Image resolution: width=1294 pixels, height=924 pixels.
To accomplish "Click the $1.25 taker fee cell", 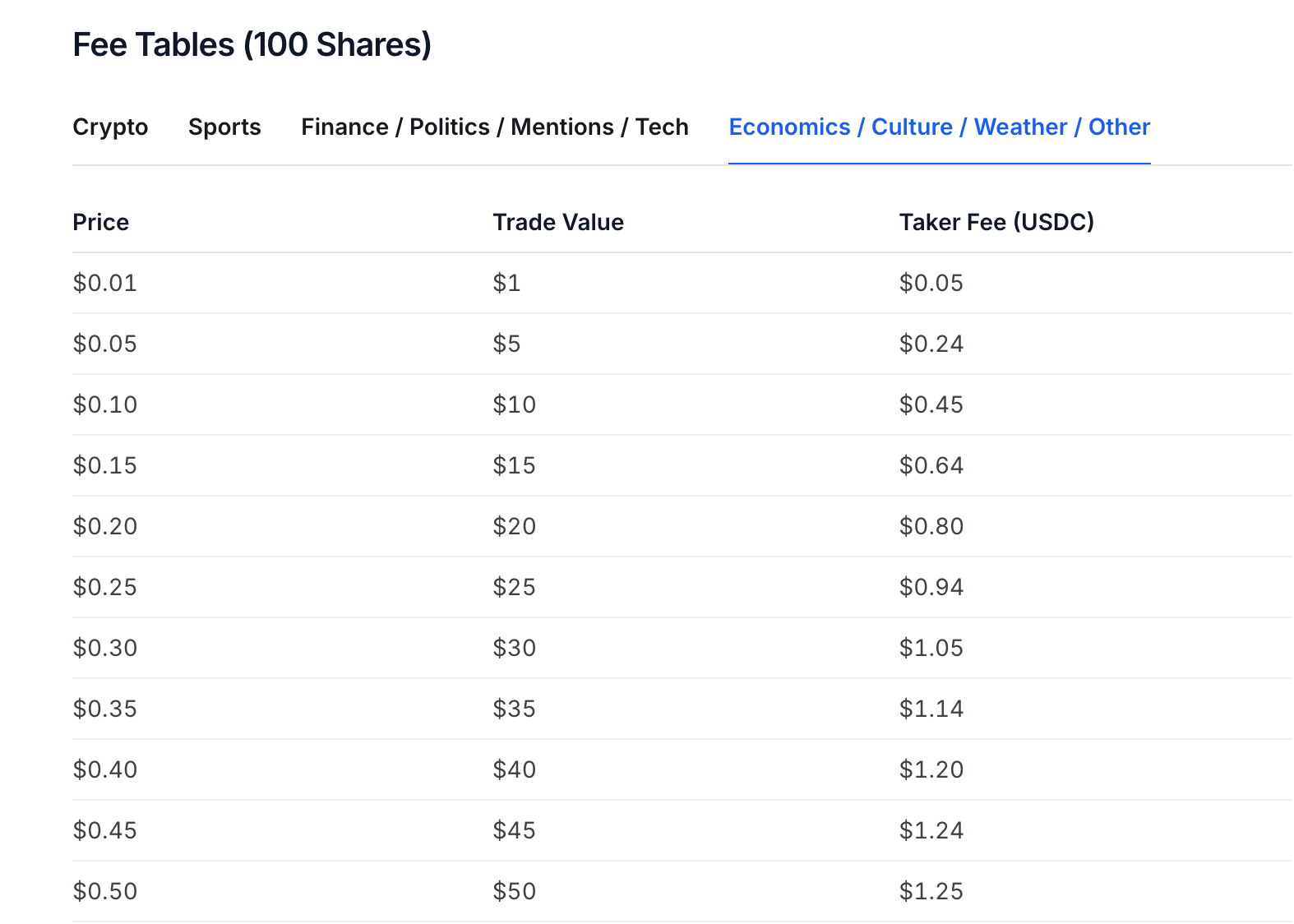I will [931, 891].
